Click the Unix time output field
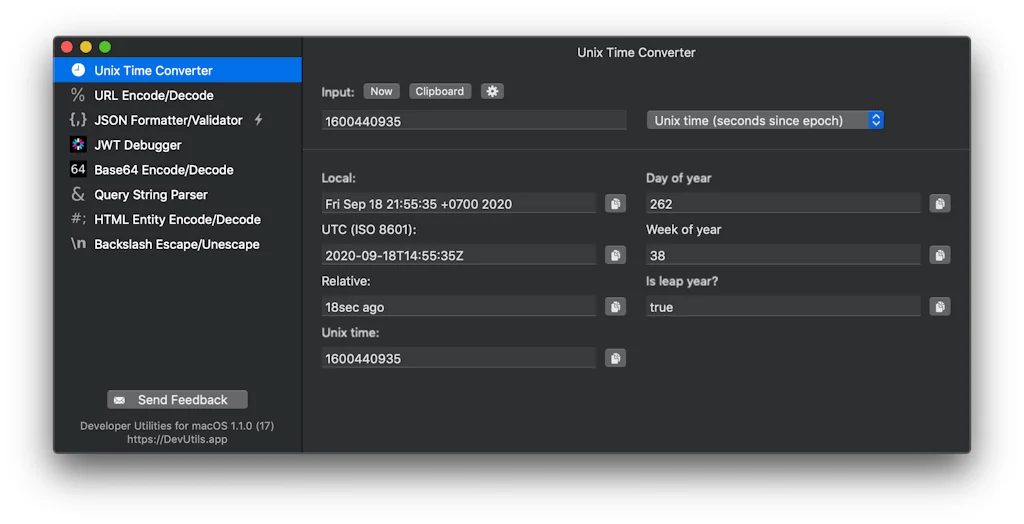1024x524 pixels. [x=458, y=358]
